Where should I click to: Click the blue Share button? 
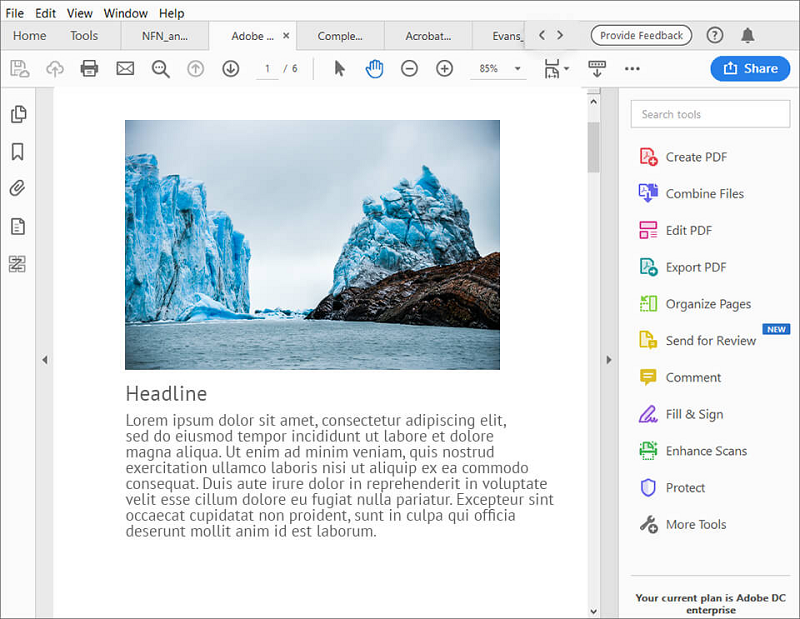coord(750,68)
